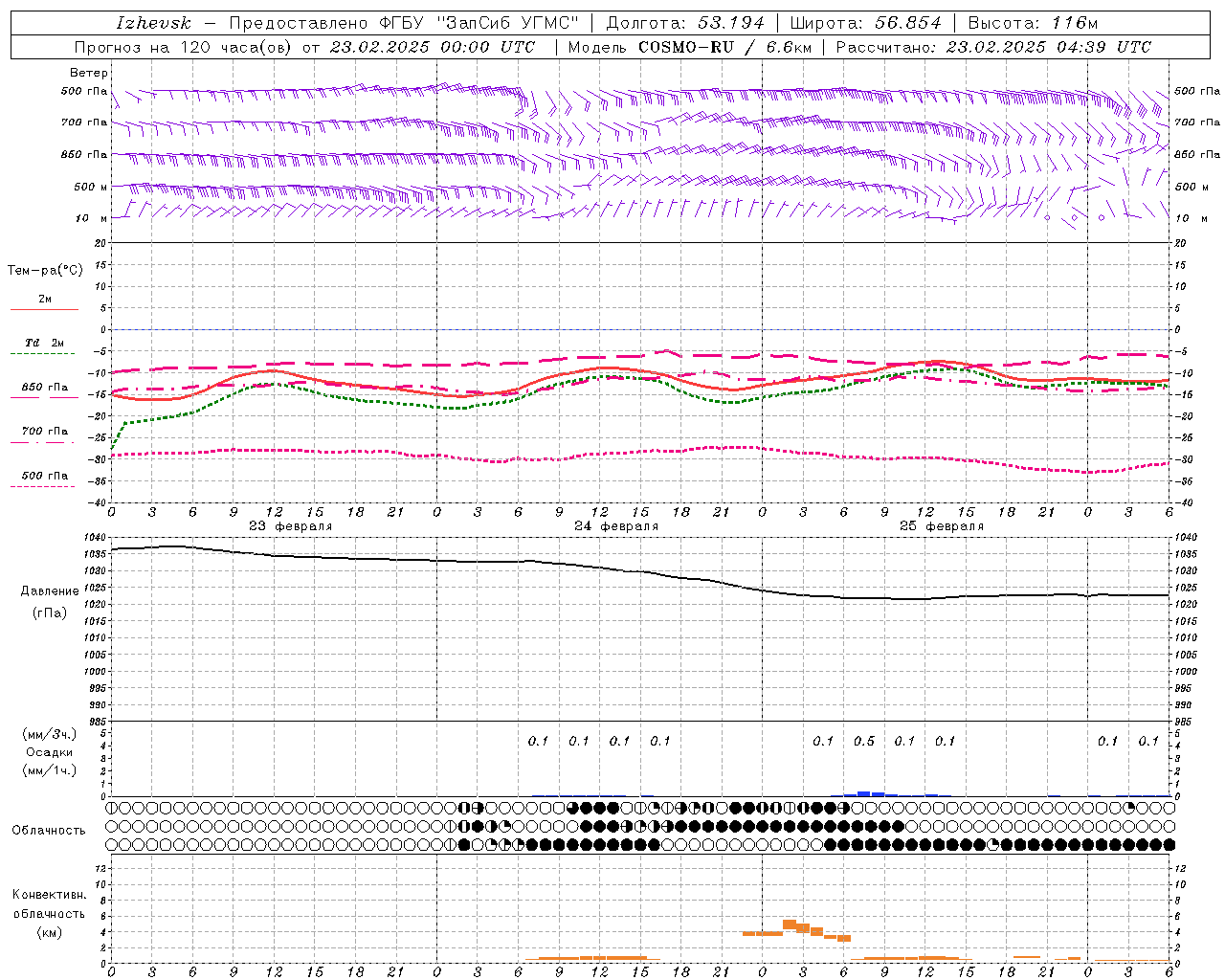Select the forecast start time 00:00 UTC
This screenshot has height=980, width=1225.
coord(488,47)
